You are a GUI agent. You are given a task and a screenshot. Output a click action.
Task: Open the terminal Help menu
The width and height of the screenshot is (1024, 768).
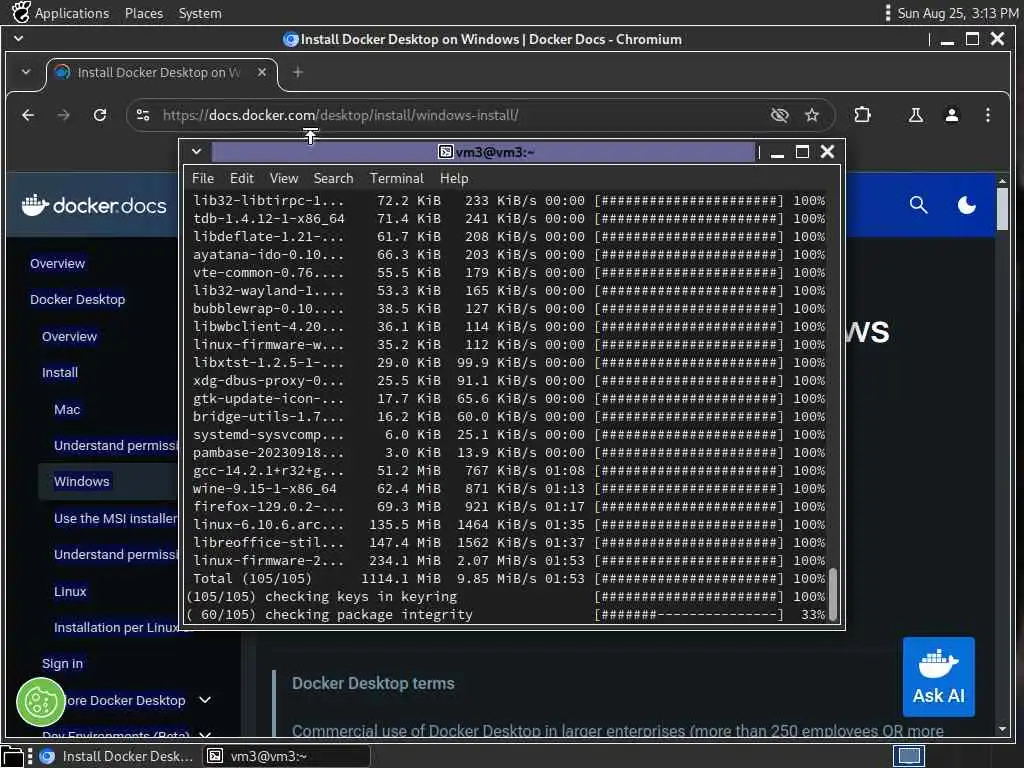pos(454,178)
